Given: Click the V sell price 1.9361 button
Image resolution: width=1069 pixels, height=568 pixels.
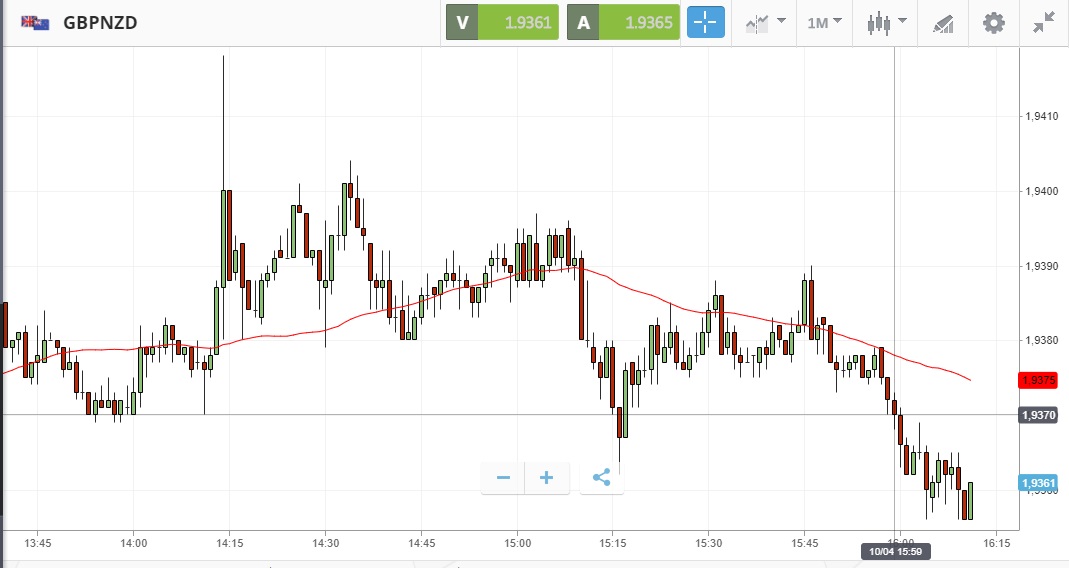Looking at the screenshot, I should click(502, 22).
